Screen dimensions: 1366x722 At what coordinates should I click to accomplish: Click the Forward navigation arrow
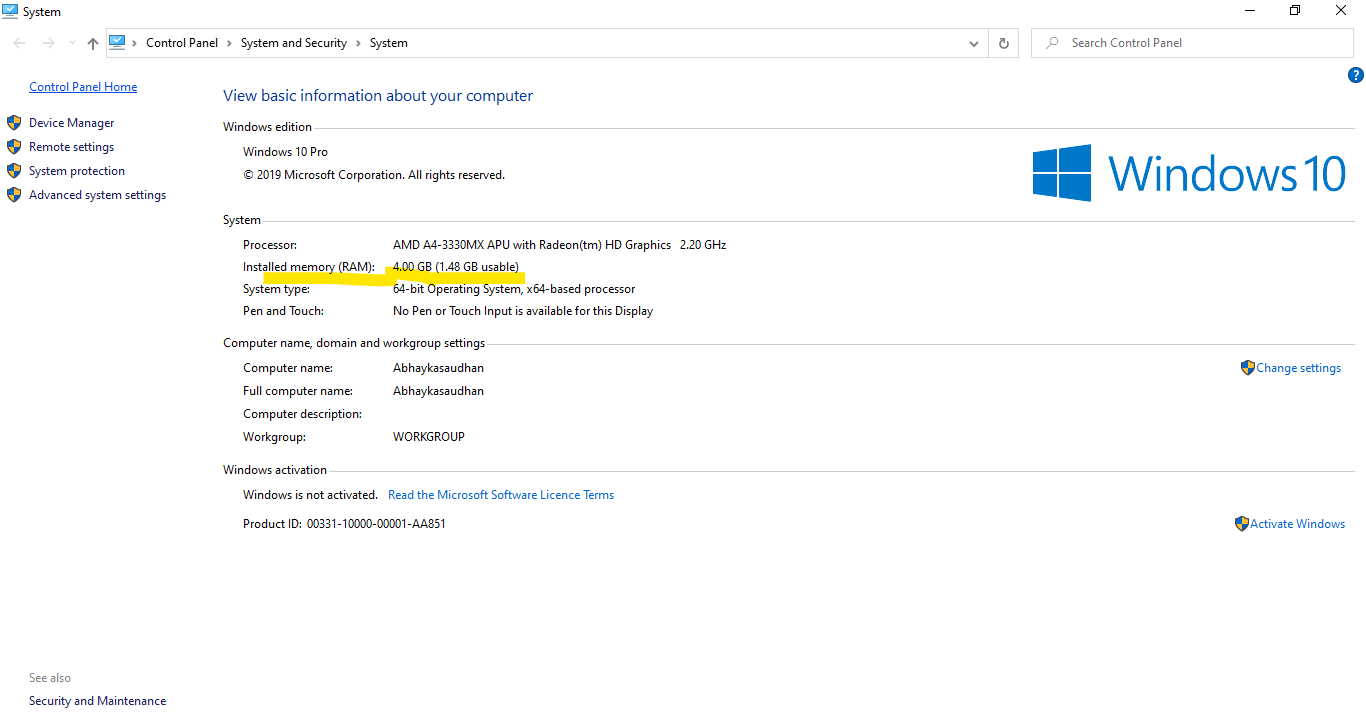[48, 43]
